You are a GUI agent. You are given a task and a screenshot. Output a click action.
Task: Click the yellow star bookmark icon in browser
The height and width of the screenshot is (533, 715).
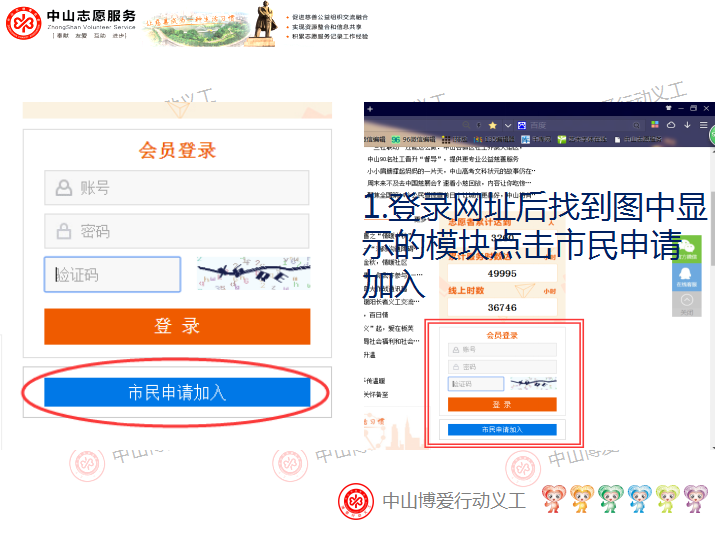(x=493, y=125)
